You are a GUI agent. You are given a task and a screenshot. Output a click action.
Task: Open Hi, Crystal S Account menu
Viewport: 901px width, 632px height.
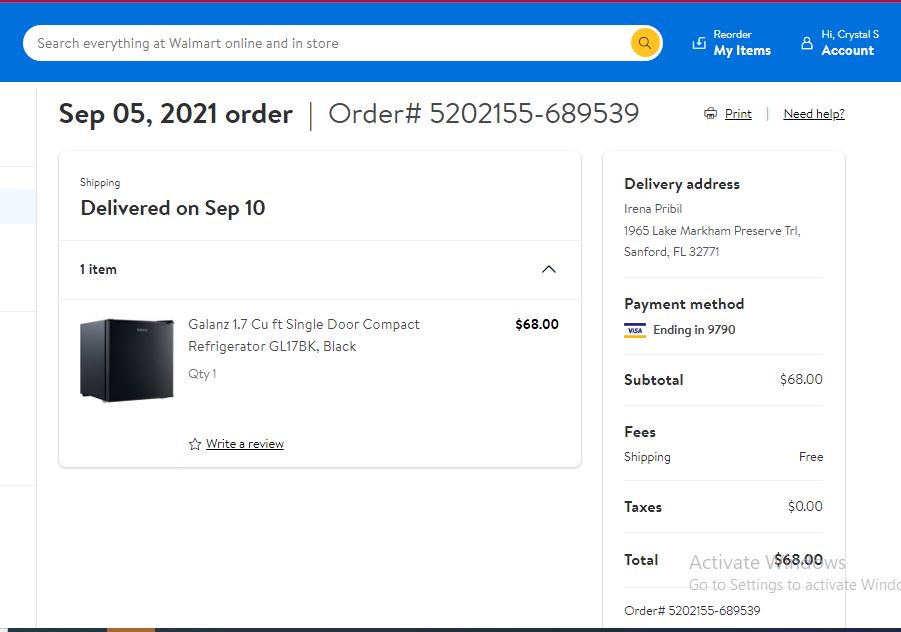click(840, 43)
